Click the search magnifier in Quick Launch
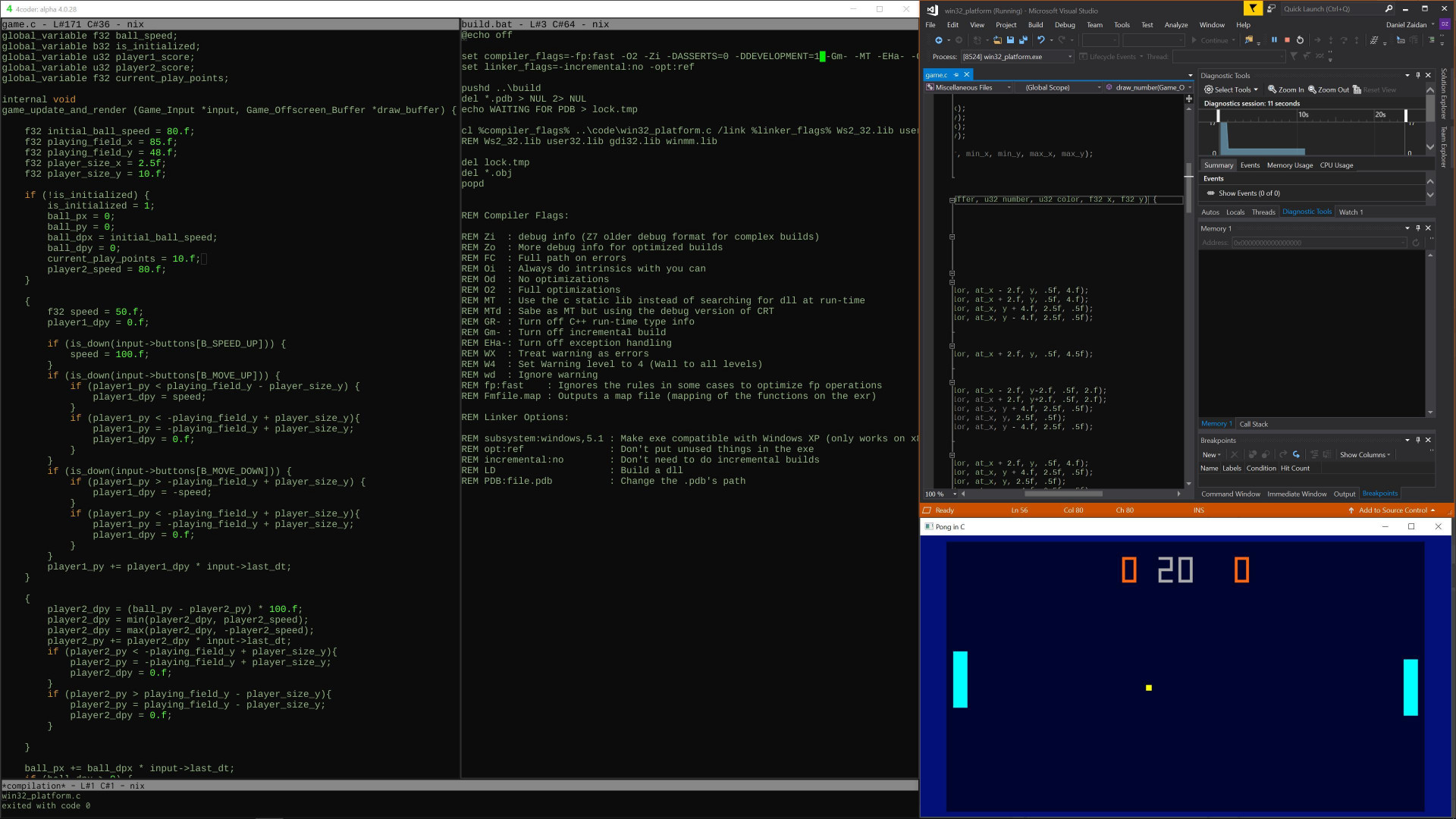This screenshot has height=819, width=1456. [1389, 9]
